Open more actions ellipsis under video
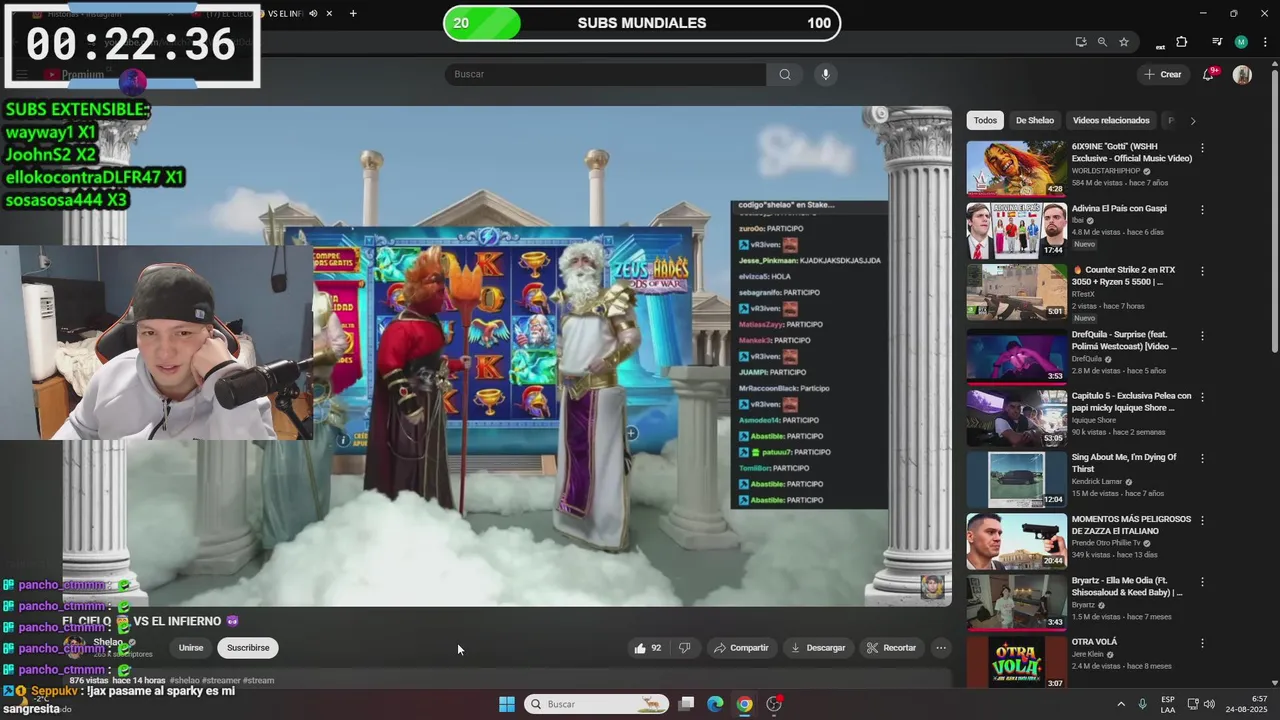The width and height of the screenshot is (1280, 720). click(x=941, y=648)
